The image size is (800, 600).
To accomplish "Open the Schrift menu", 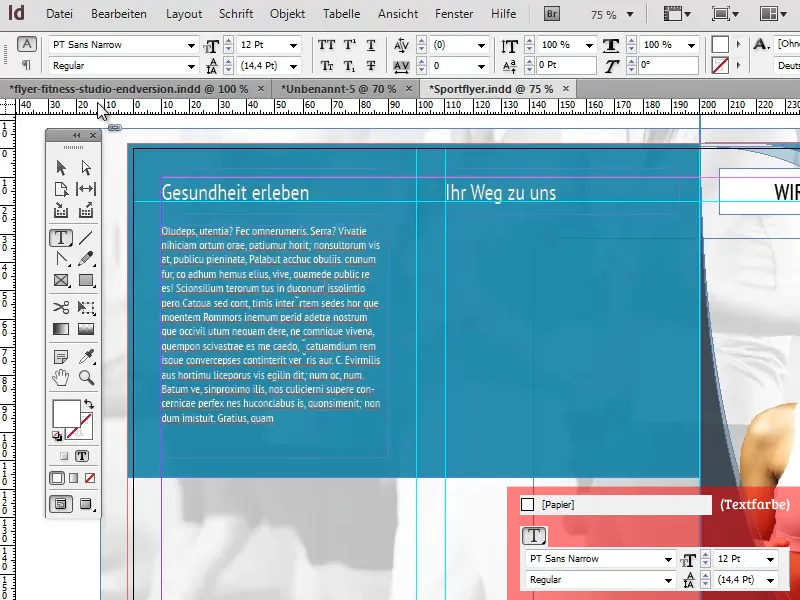I will tap(236, 14).
